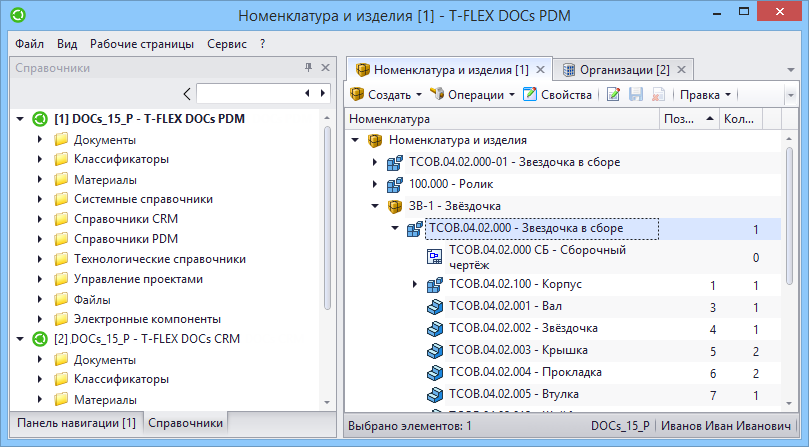Click the back chevron in Справочники toolbar
Image resolution: width=809 pixels, height=447 pixels.
187,94
